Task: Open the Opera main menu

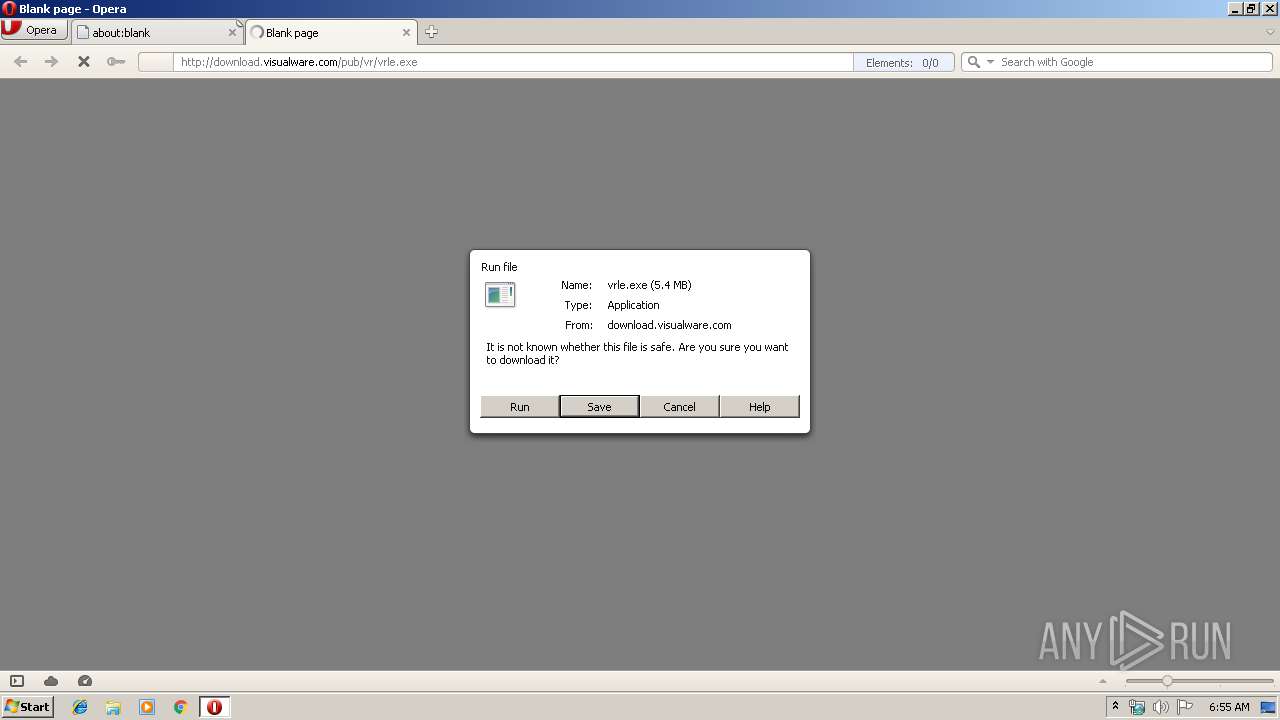Action: (x=34, y=30)
